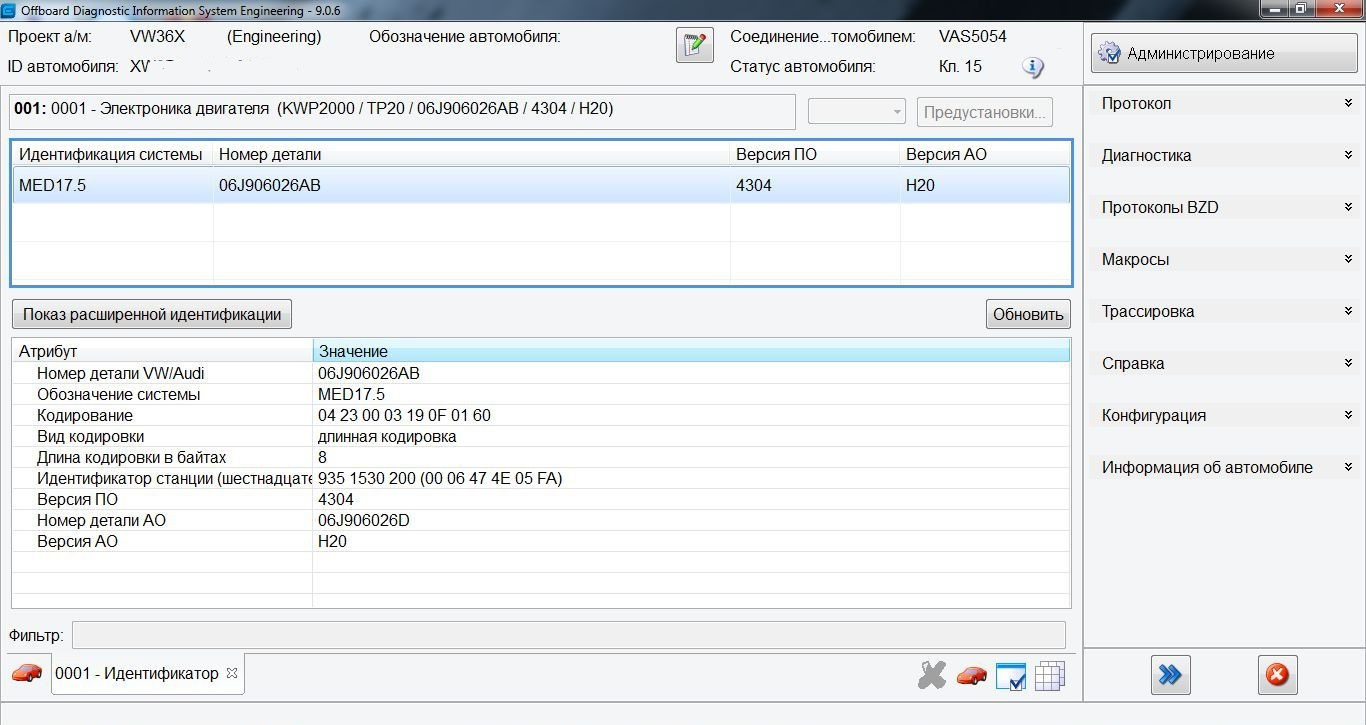This screenshot has height=725, width=1366.
Task: Click the длинная кодировка value
Action: (x=387, y=436)
